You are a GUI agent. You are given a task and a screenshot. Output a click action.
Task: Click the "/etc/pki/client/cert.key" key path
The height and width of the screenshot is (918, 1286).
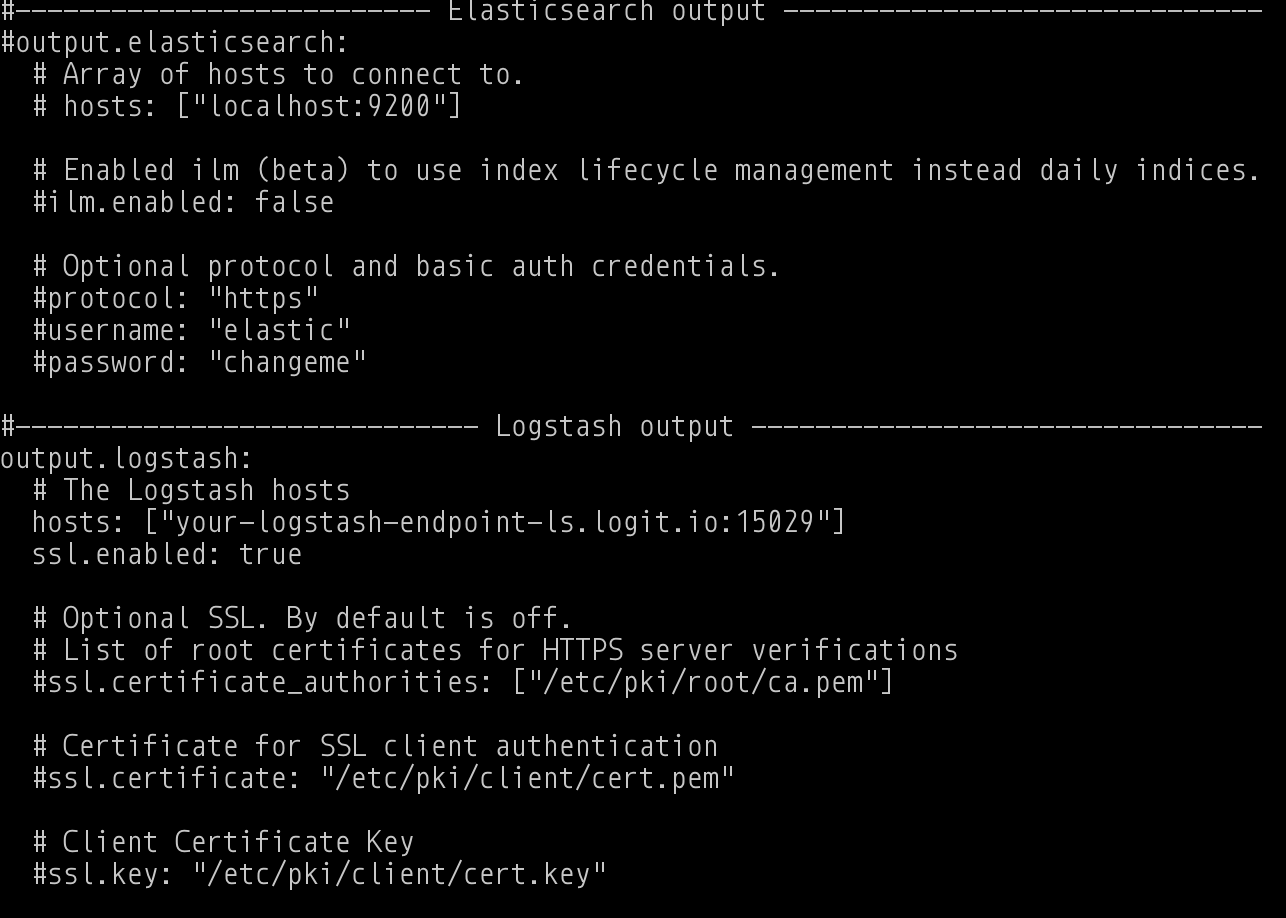(x=399, y=874)
